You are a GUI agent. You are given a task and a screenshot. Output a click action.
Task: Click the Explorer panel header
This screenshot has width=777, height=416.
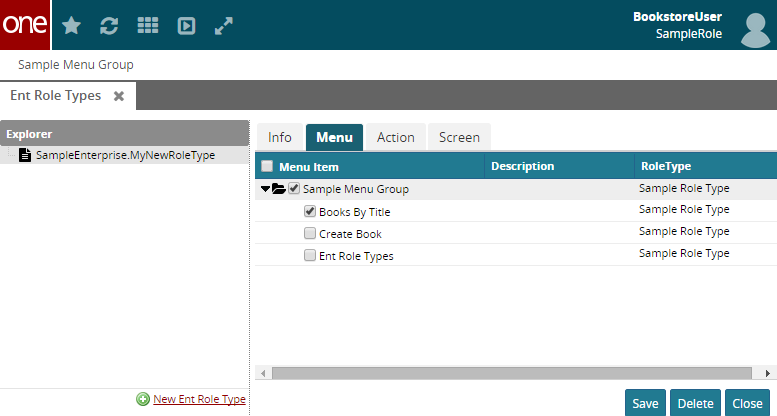(124, 134)
